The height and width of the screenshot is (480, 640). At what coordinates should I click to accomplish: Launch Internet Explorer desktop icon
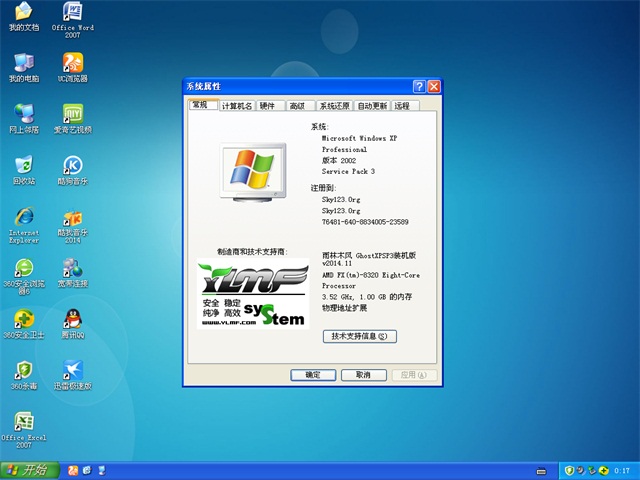23,217
